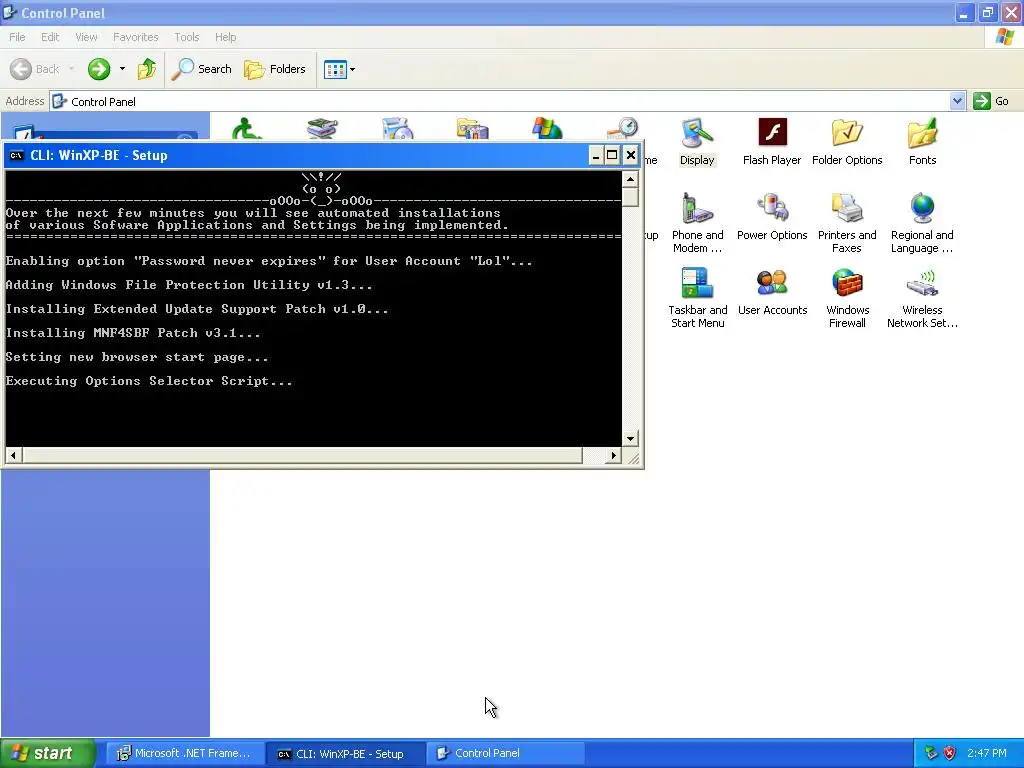Open Printers and Faxes
The image size is (1024, 768).
847,223
